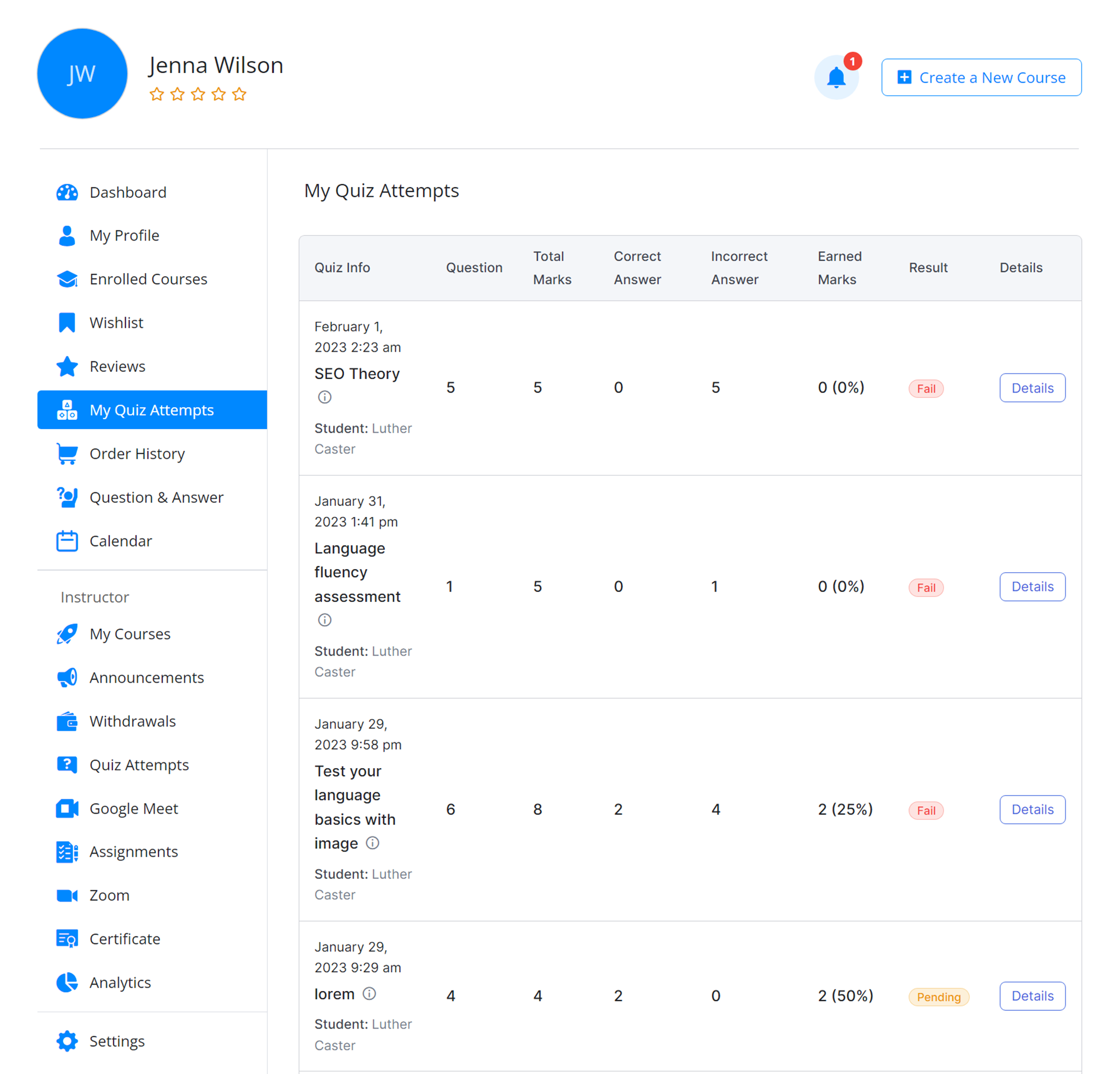1120x1074 pixels.
Task: Click the Google Meet camera icon
Action: click(x=67, y=808)
